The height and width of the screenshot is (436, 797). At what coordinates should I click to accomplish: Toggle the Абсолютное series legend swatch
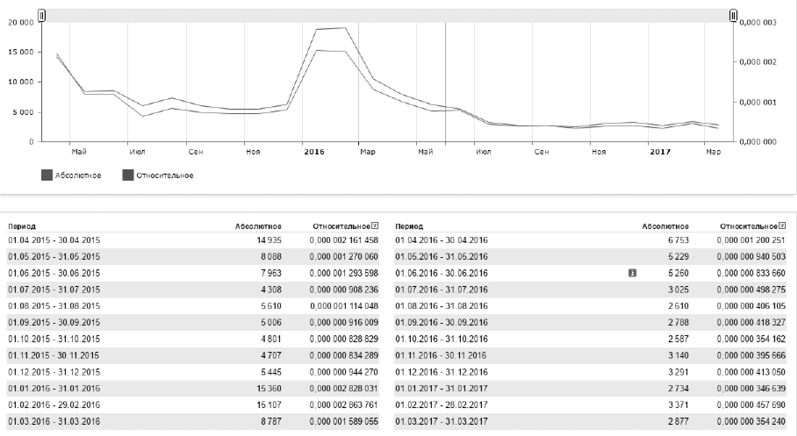[47, 175]
